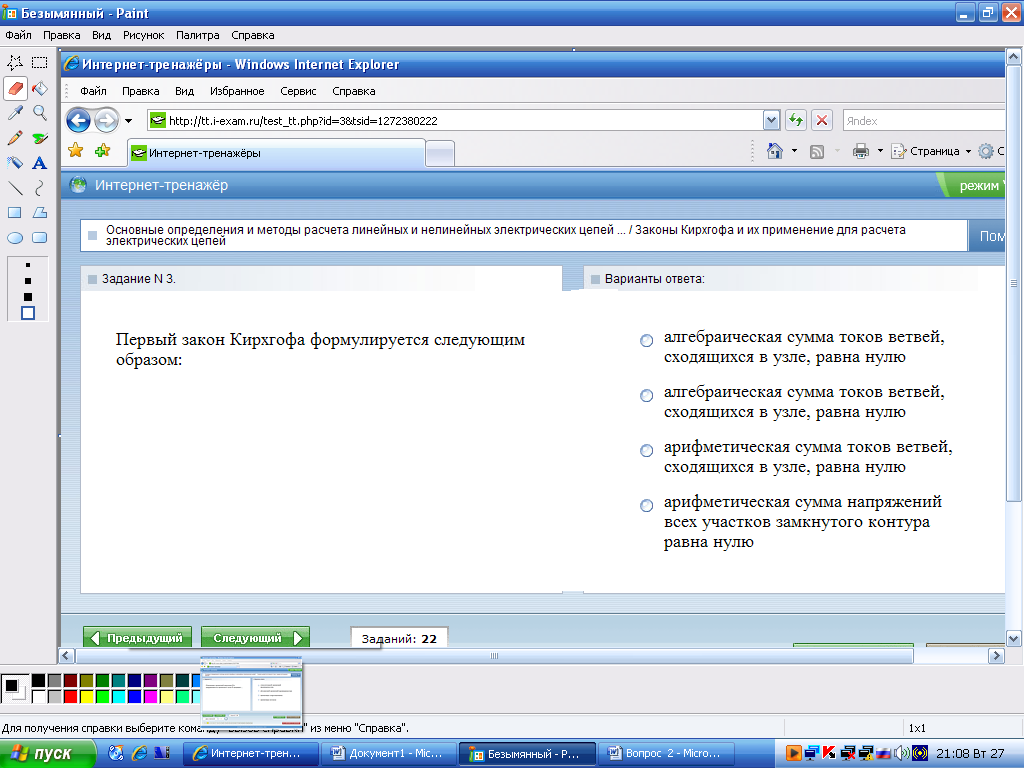Select the 'арифметическая сумма токов ветвей' radio option
This screenshot has height=768, width=1024.
[x=647, y=450]
